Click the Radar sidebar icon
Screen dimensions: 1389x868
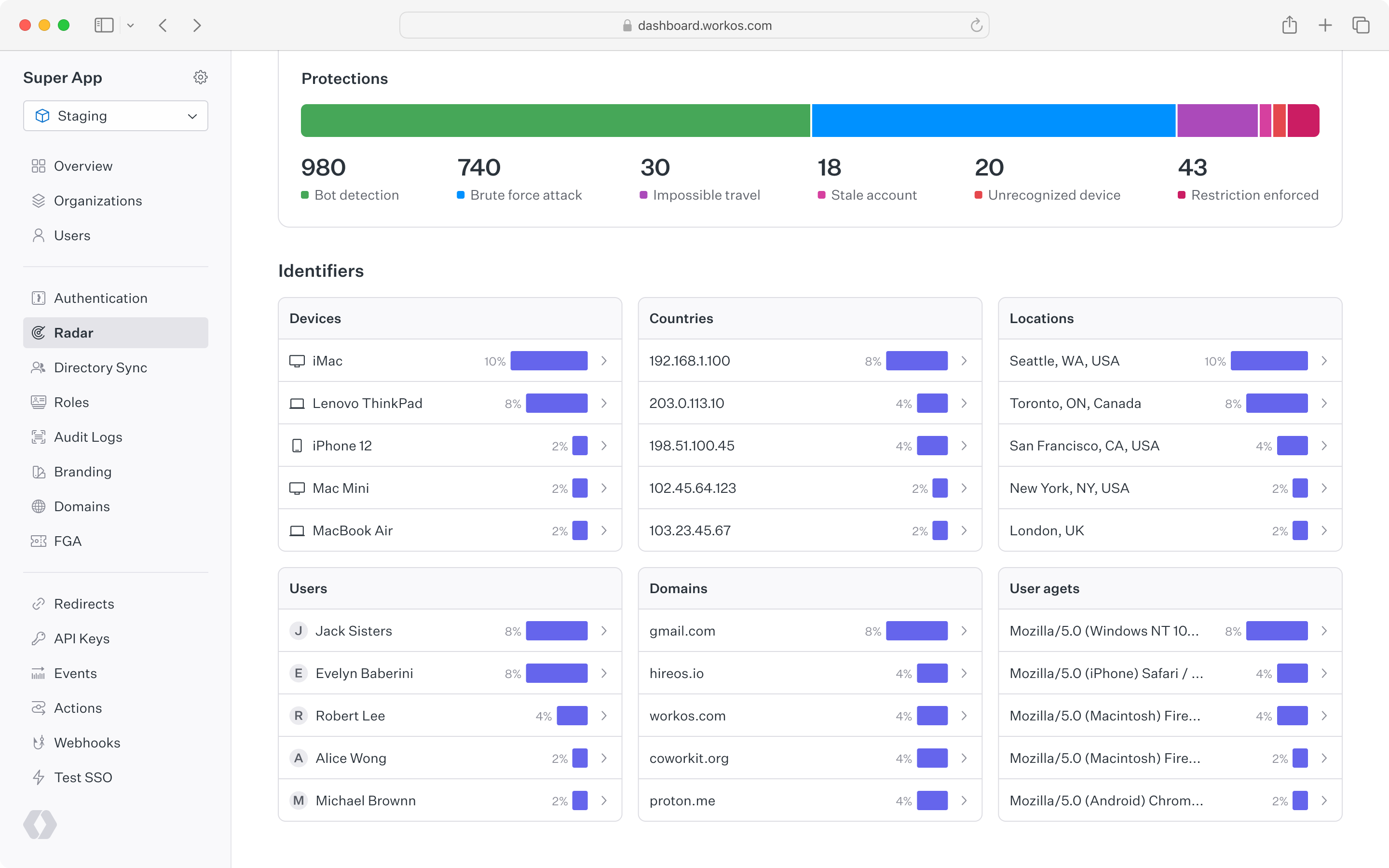39,333
